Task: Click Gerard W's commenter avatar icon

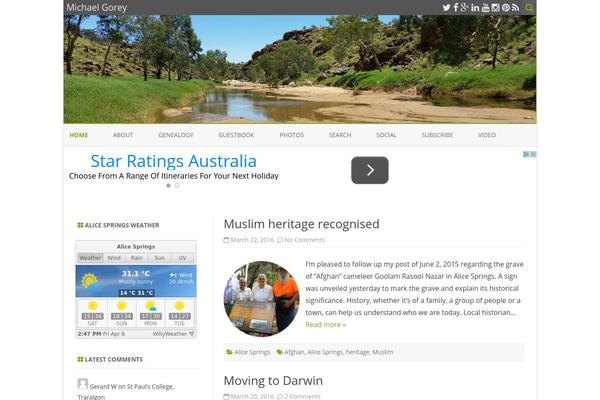Action: click(x=83, y=384)
